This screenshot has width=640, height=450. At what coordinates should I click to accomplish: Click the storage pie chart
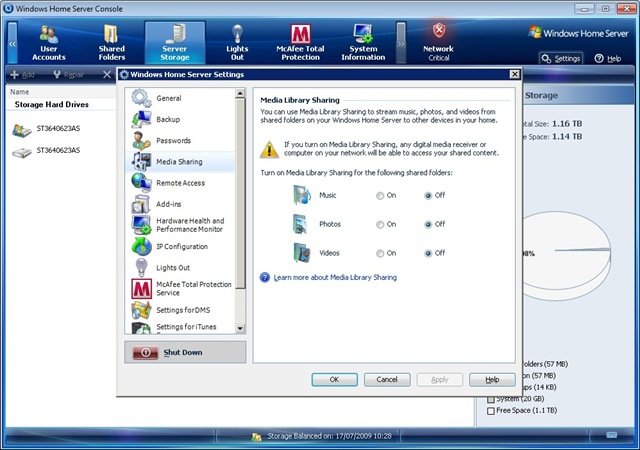[x=567, y=256]
